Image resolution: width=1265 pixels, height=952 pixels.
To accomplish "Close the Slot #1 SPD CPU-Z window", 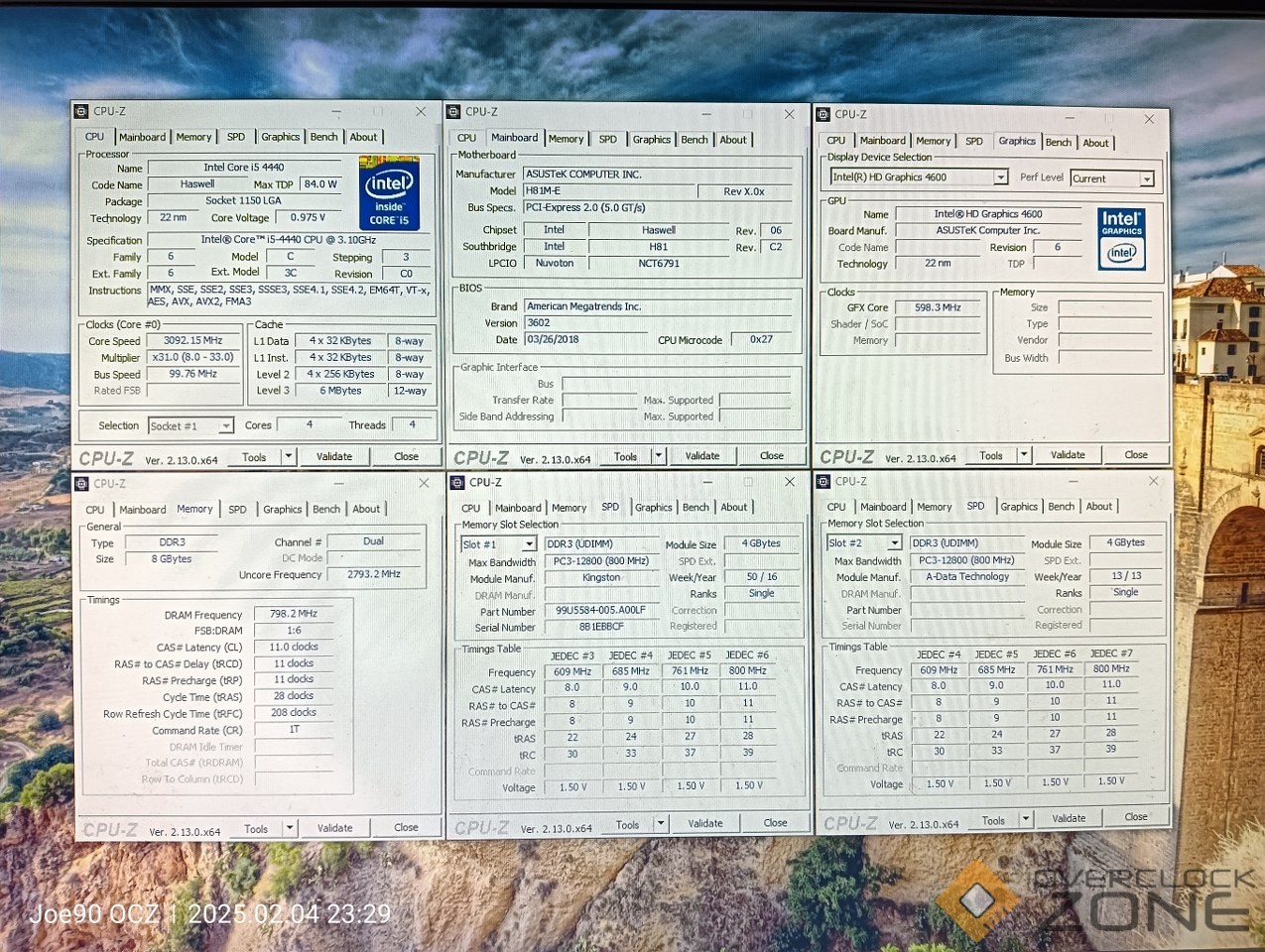I will pos(790,482).
